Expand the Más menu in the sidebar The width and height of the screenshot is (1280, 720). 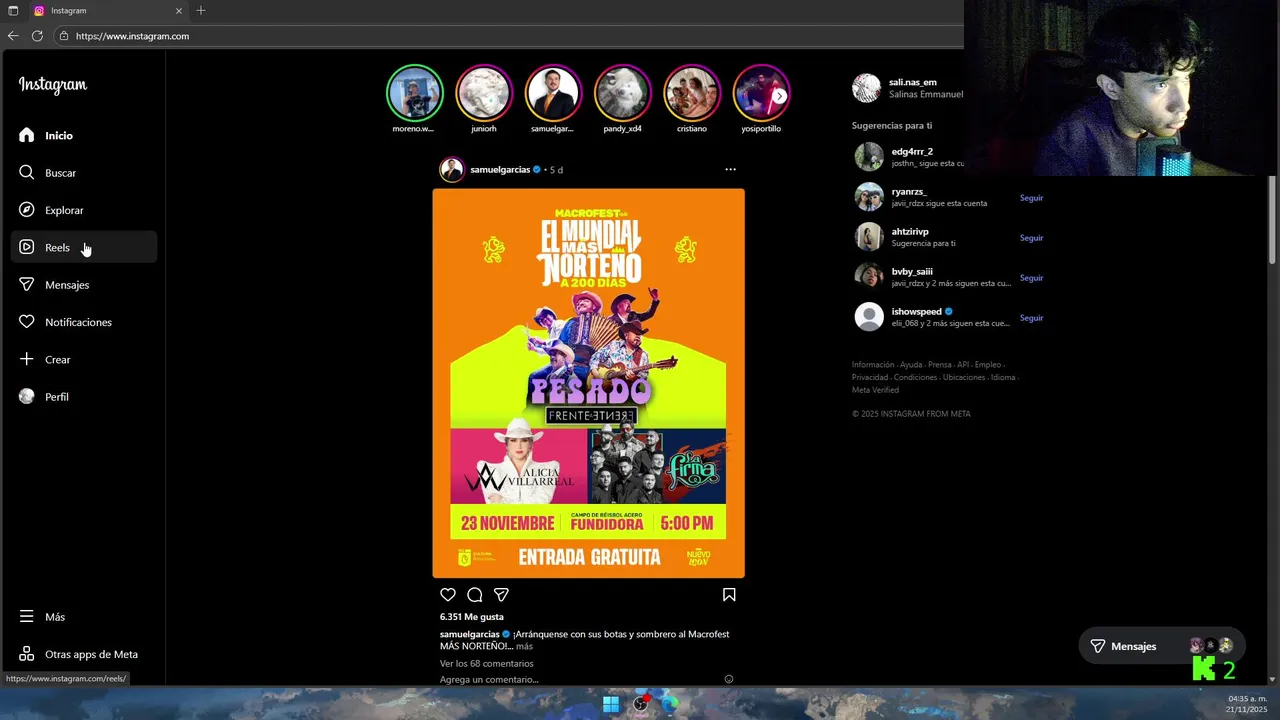tap(84, 617)
